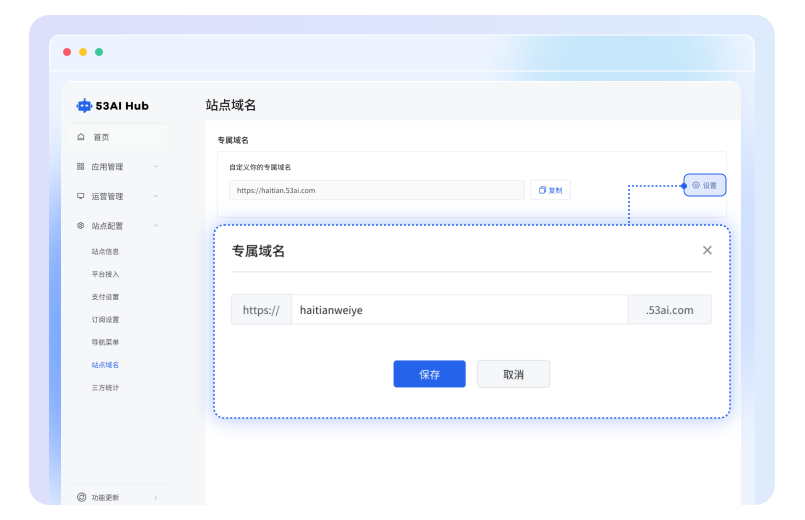Screen dimensions: 805x520
Task: Go to 平台接入 submenu item
Action: click(105, 274)
